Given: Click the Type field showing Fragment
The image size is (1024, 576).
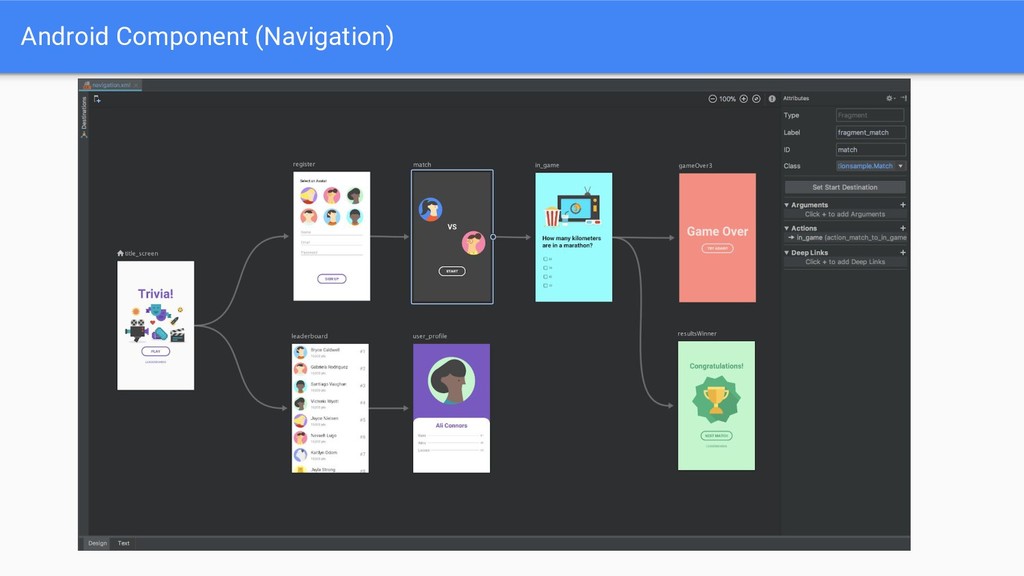Looking at the screenshot, I should coord(870,116).
